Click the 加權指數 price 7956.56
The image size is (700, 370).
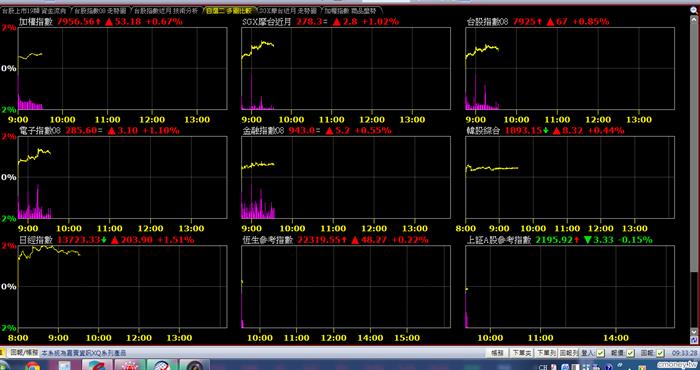pos(76,21)
